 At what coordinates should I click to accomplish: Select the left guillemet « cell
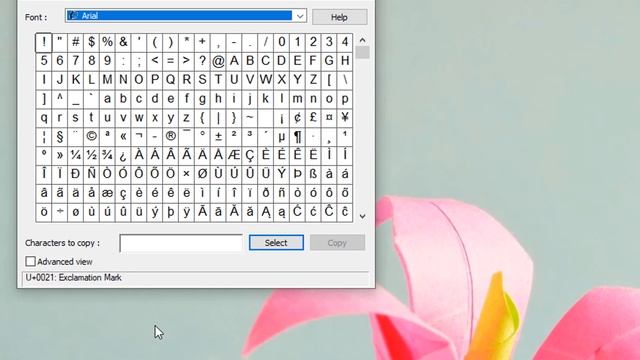tap(123, 136)
